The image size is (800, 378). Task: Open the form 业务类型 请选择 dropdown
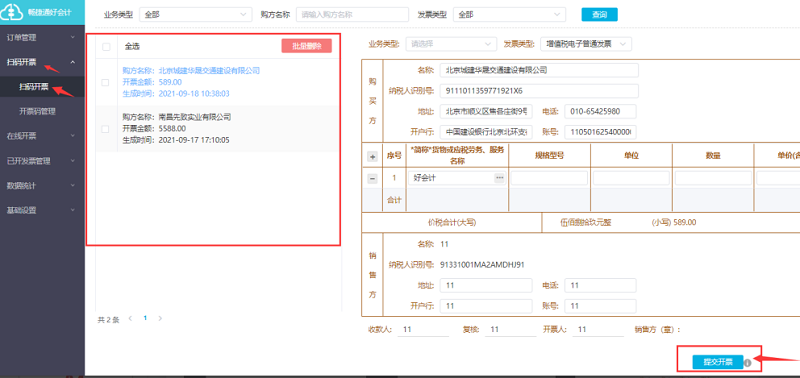tap(451, 44)
